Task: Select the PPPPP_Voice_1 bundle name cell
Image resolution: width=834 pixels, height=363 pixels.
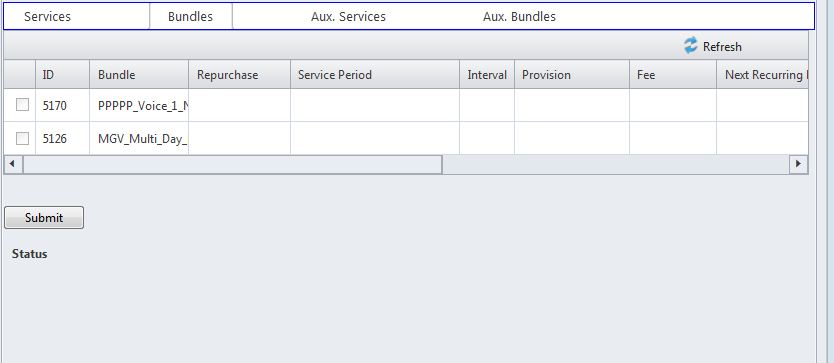Action: point(139,105)
